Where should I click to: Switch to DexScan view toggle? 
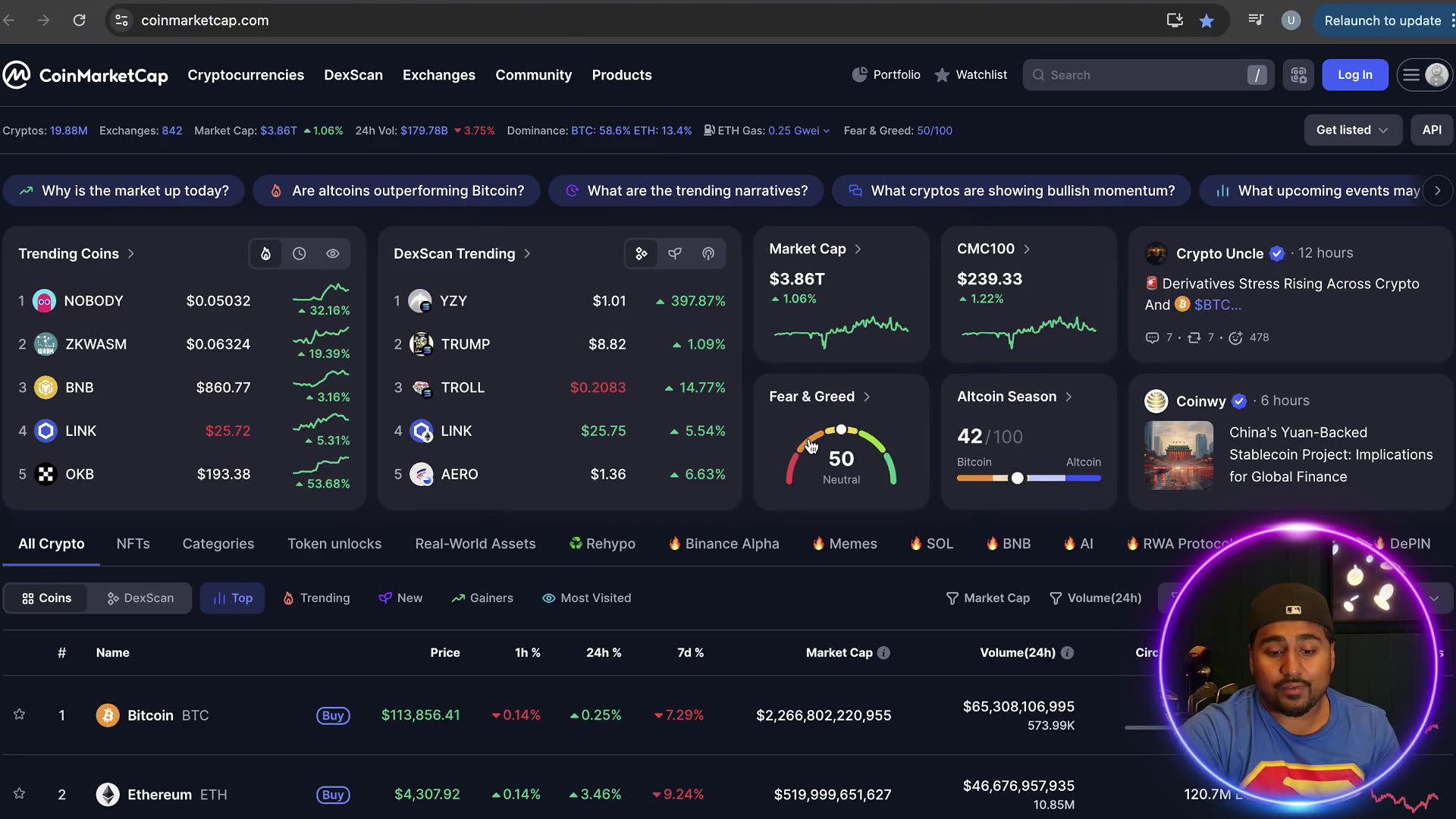pyautogui.click(x=140, y=598)
